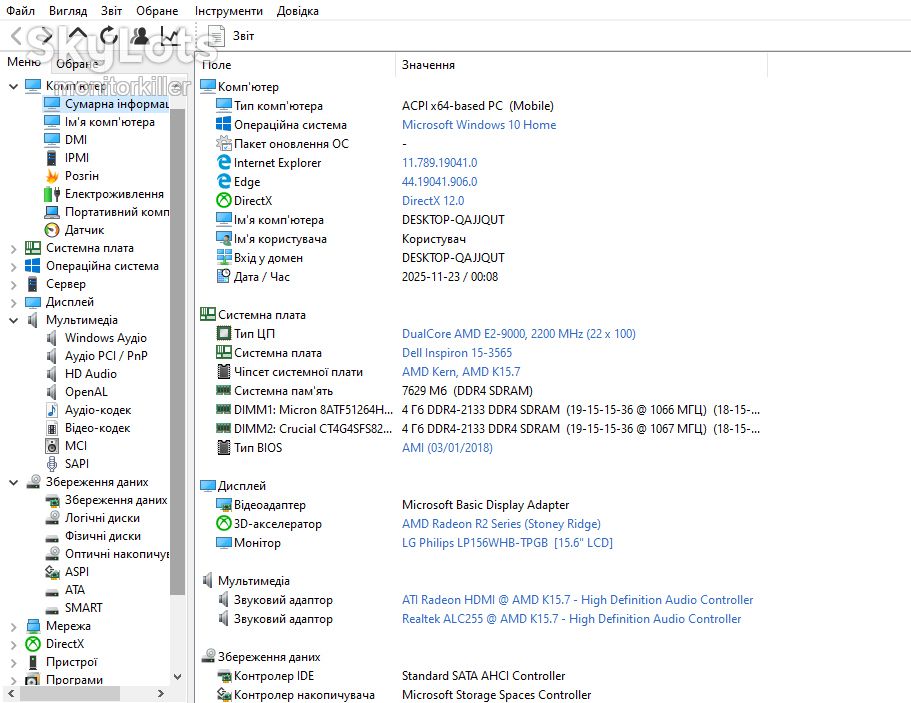
Task: Open the LG Philips LP156WHB-TPGB monitor link
Action: point(507,543)
